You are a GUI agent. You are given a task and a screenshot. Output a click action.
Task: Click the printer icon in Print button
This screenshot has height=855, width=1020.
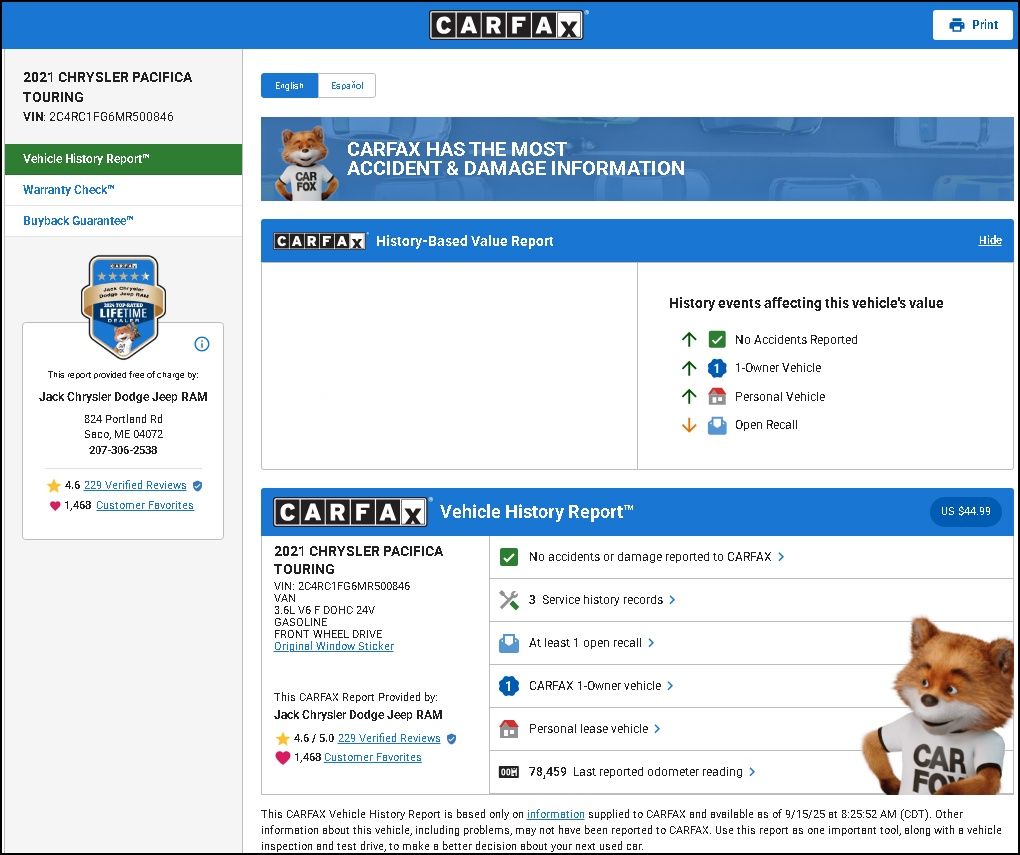click(x=956, y=25)
